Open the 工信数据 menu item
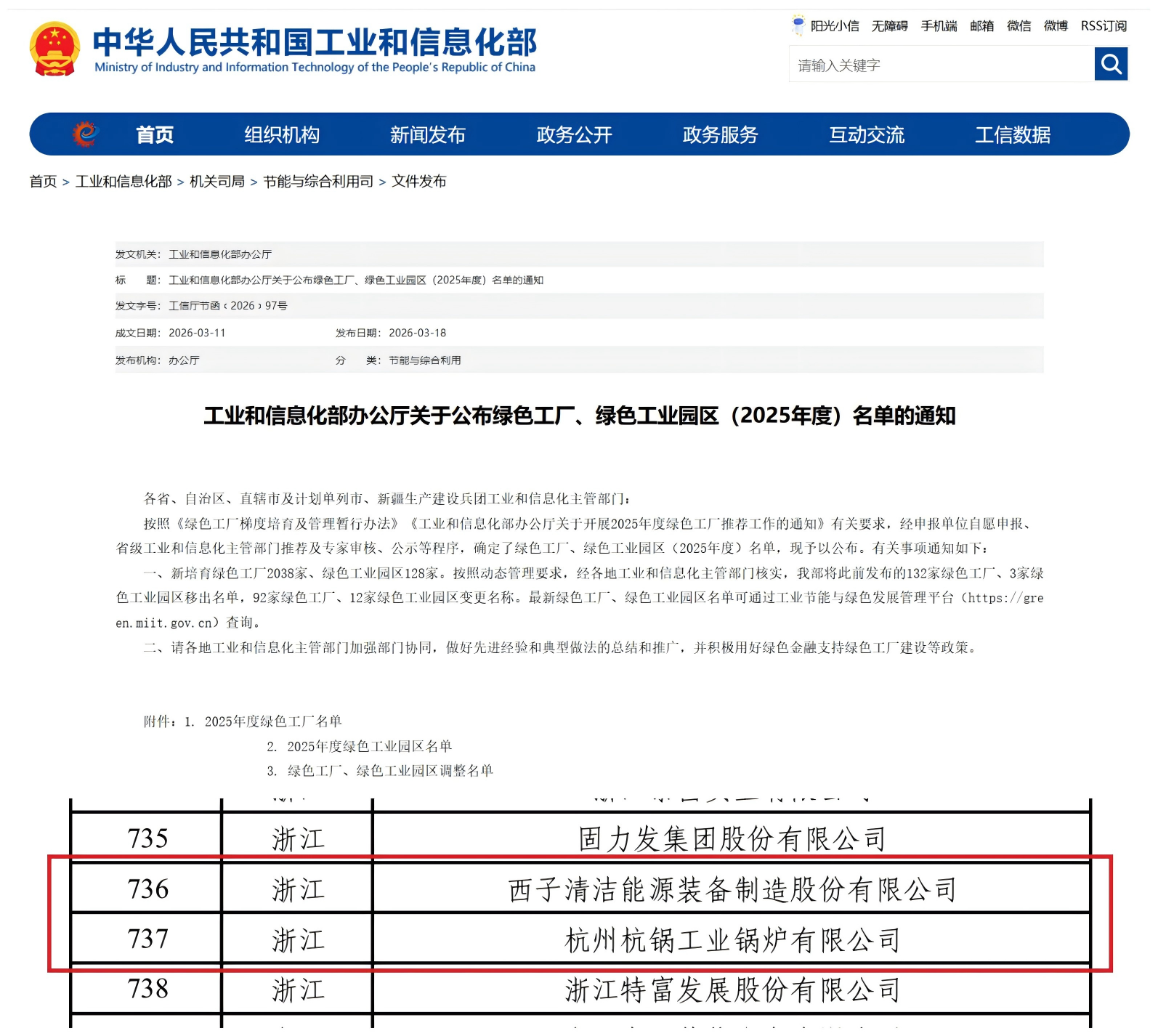Image resolution: width=1158 pixels, height=1036 pixels. (1012, 134)
